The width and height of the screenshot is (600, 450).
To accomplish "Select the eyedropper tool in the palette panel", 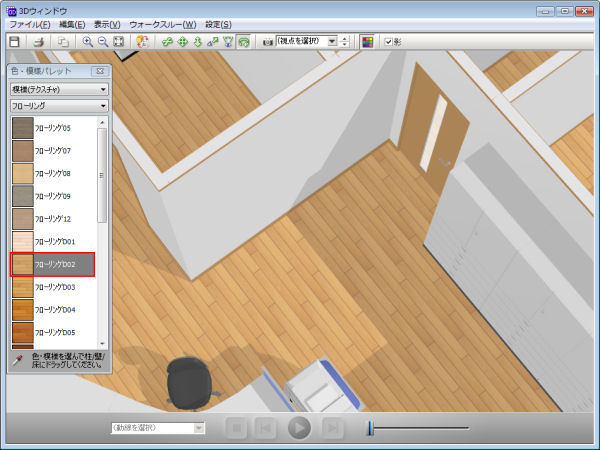I will 18,358.
